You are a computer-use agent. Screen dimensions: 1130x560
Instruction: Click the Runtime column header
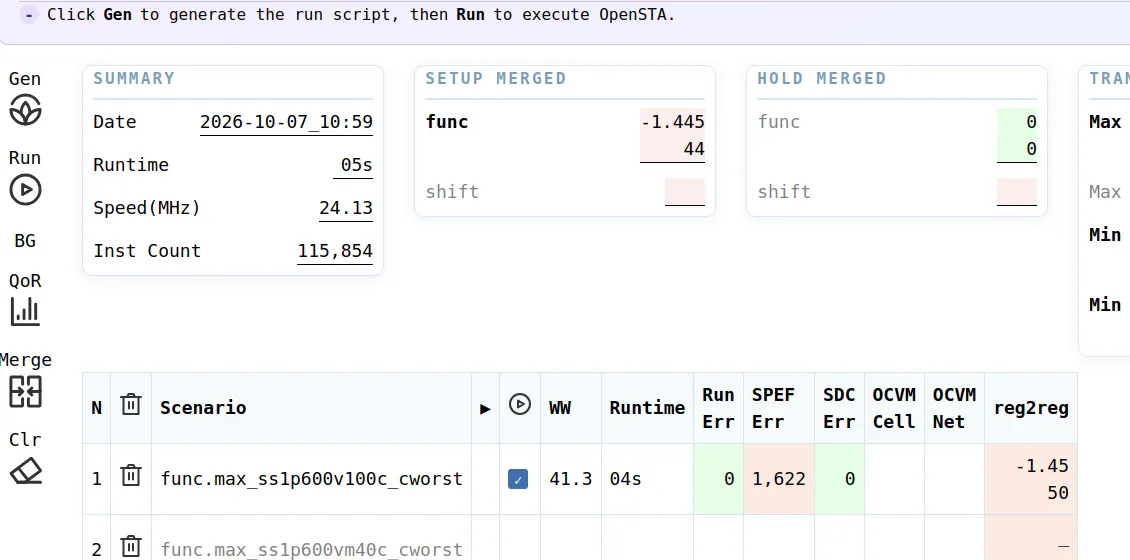click(647, 408)
